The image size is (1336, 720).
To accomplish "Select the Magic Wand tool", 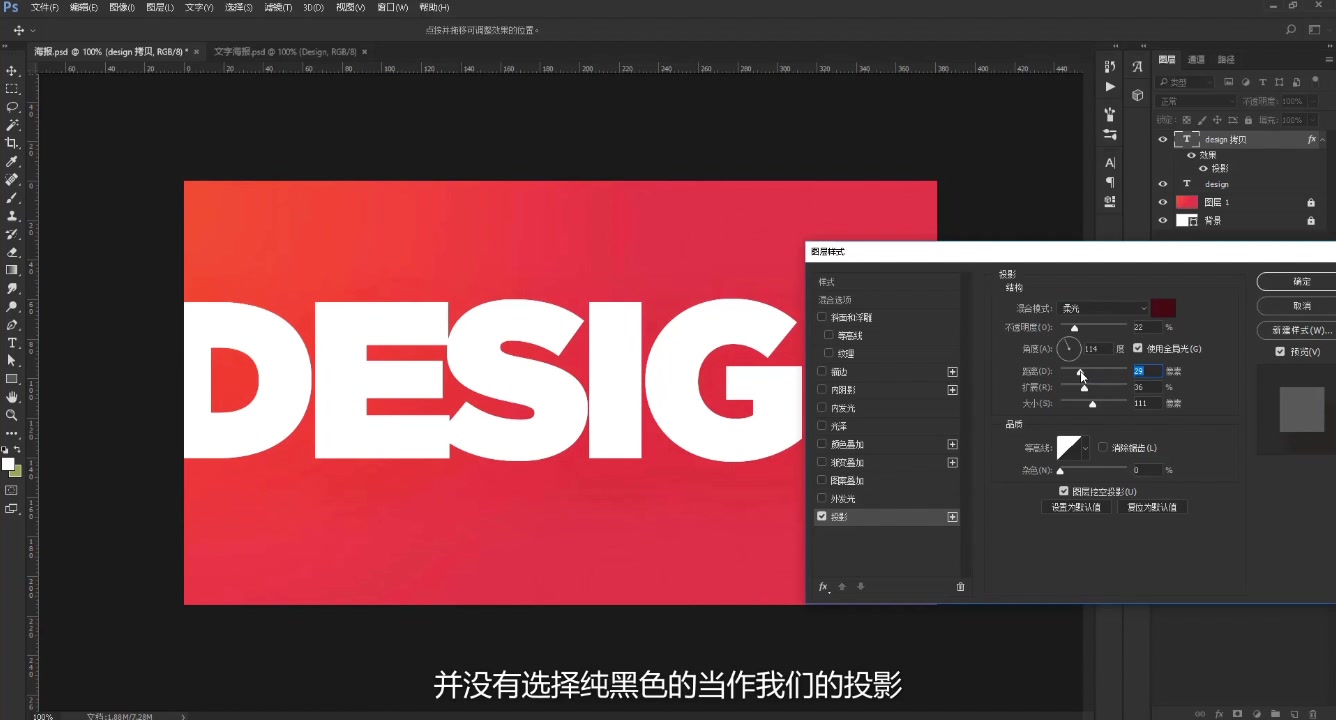I will [12, 125].
